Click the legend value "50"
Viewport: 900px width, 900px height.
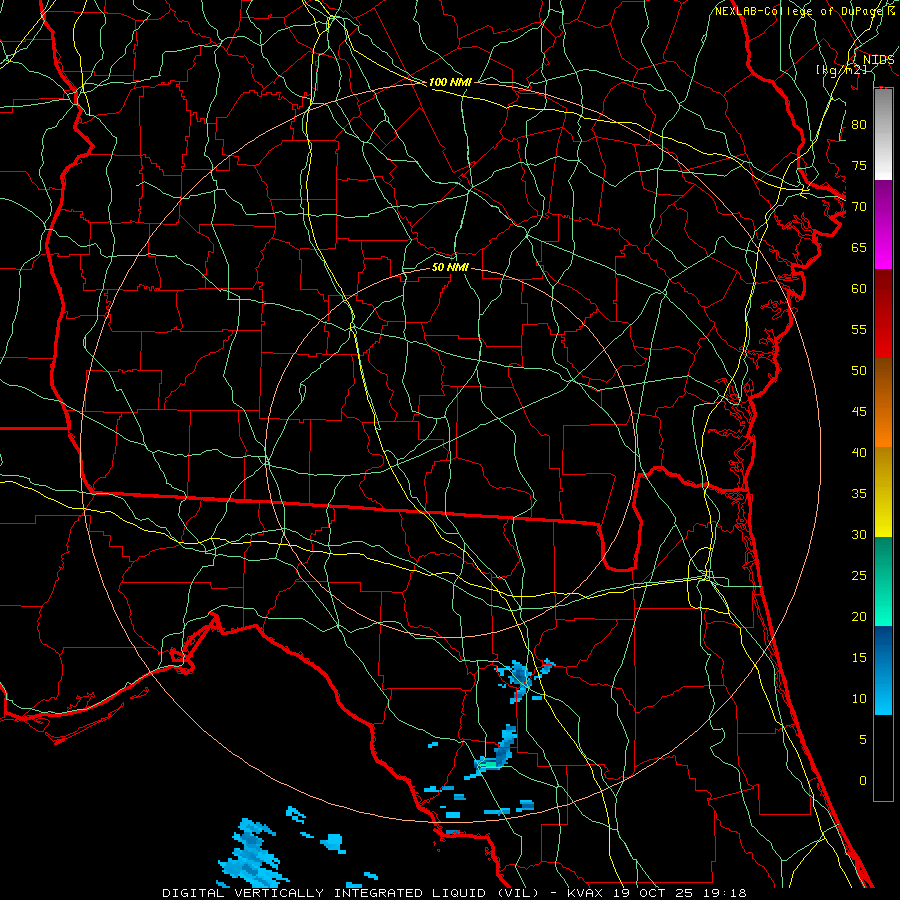(859, 370)
